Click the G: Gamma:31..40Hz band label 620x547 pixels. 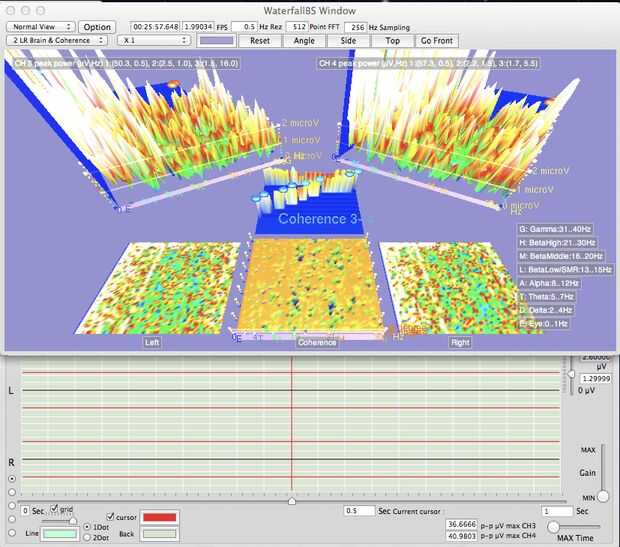click(x=555, y=229)
